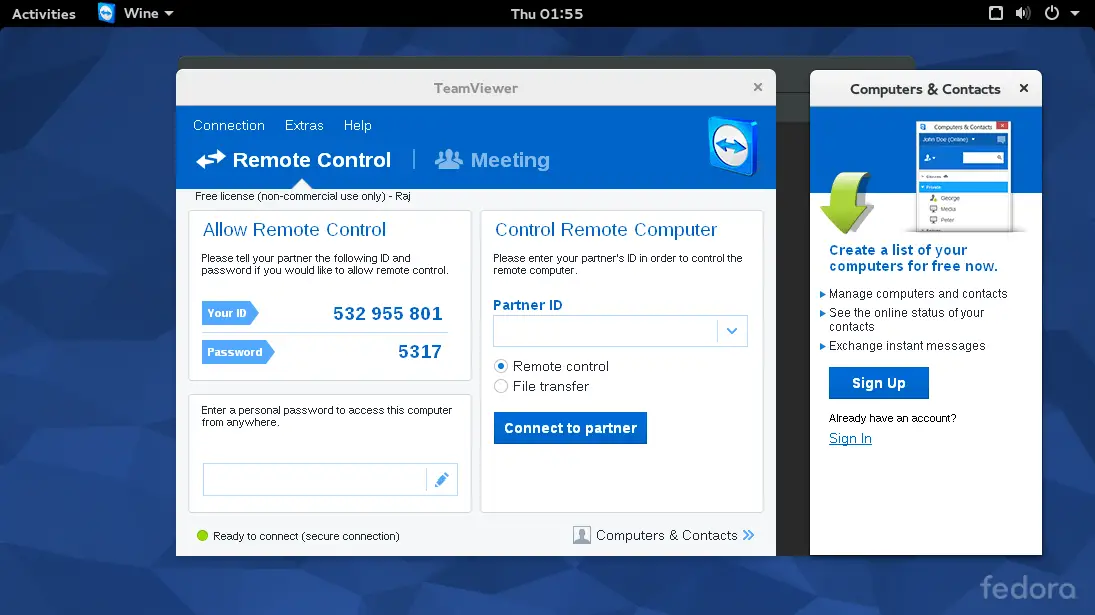
Task: Open the Help menu
Action: coord(358,126)
